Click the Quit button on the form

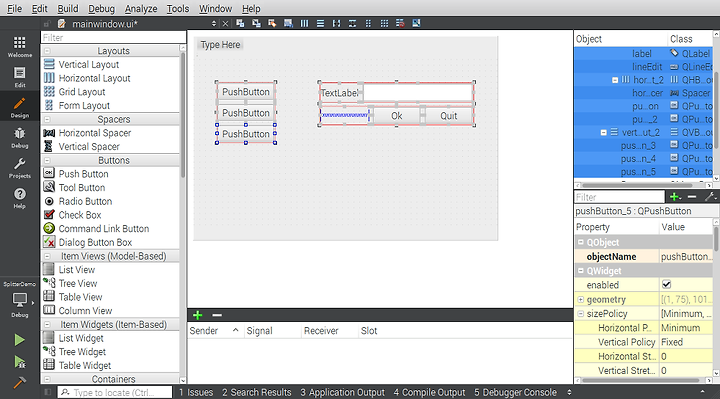point(449,116)
